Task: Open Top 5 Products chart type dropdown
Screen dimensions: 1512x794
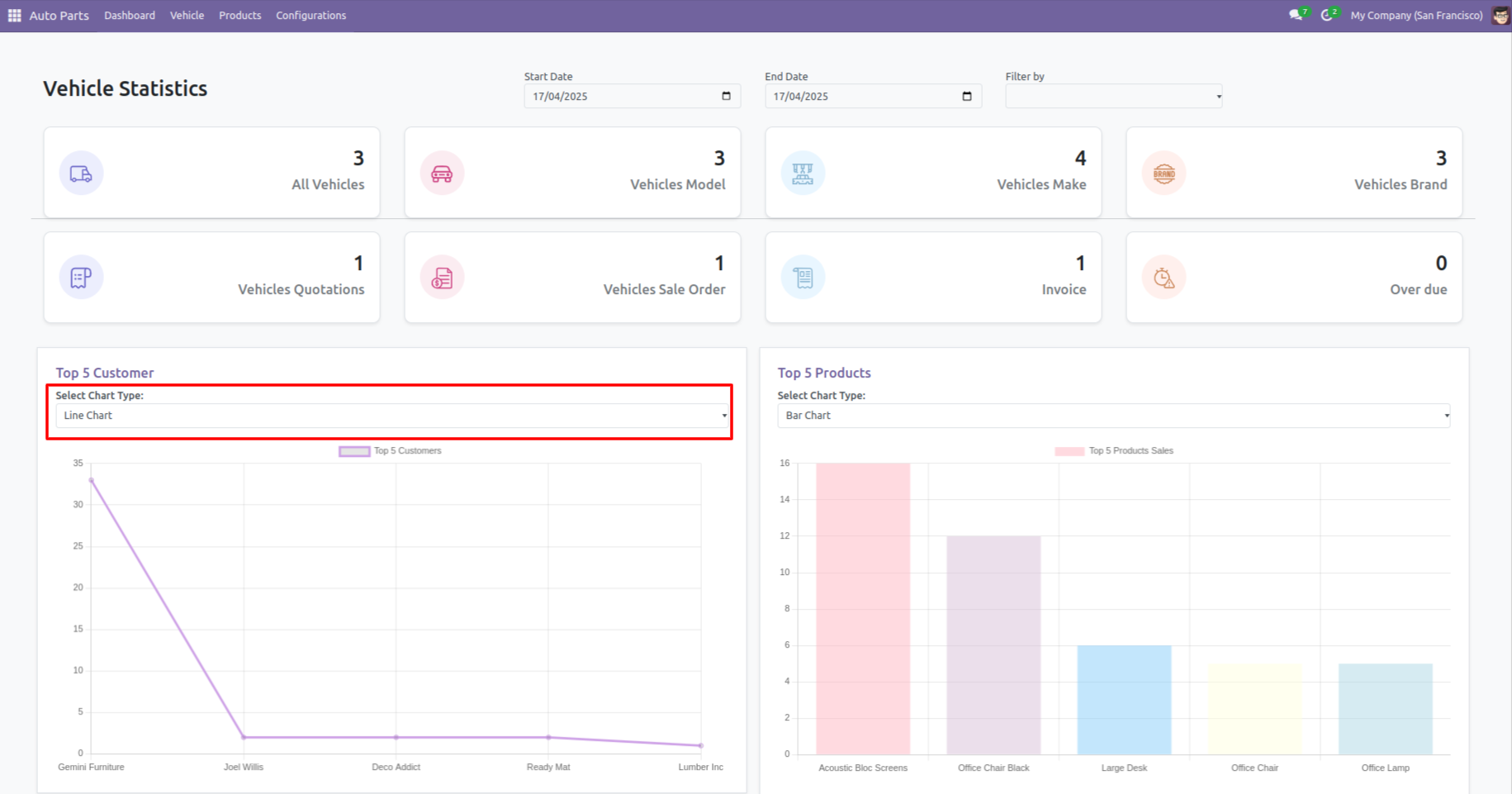Action: pos(1113,416)
